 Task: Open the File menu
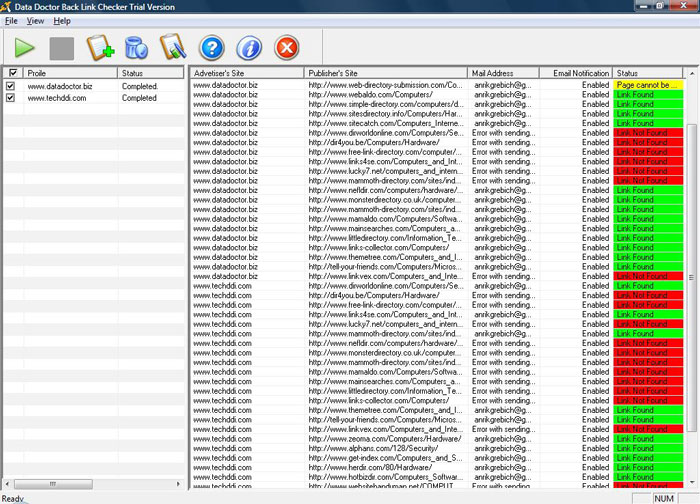coord(11,21)
